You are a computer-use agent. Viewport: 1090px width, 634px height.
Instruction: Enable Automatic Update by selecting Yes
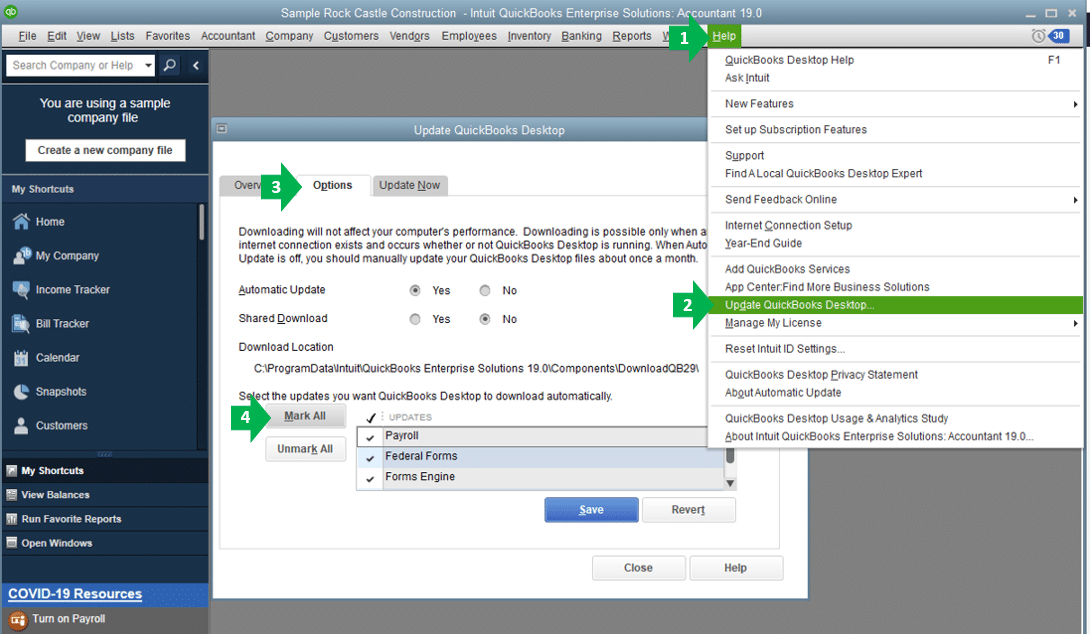coord(415,290)
